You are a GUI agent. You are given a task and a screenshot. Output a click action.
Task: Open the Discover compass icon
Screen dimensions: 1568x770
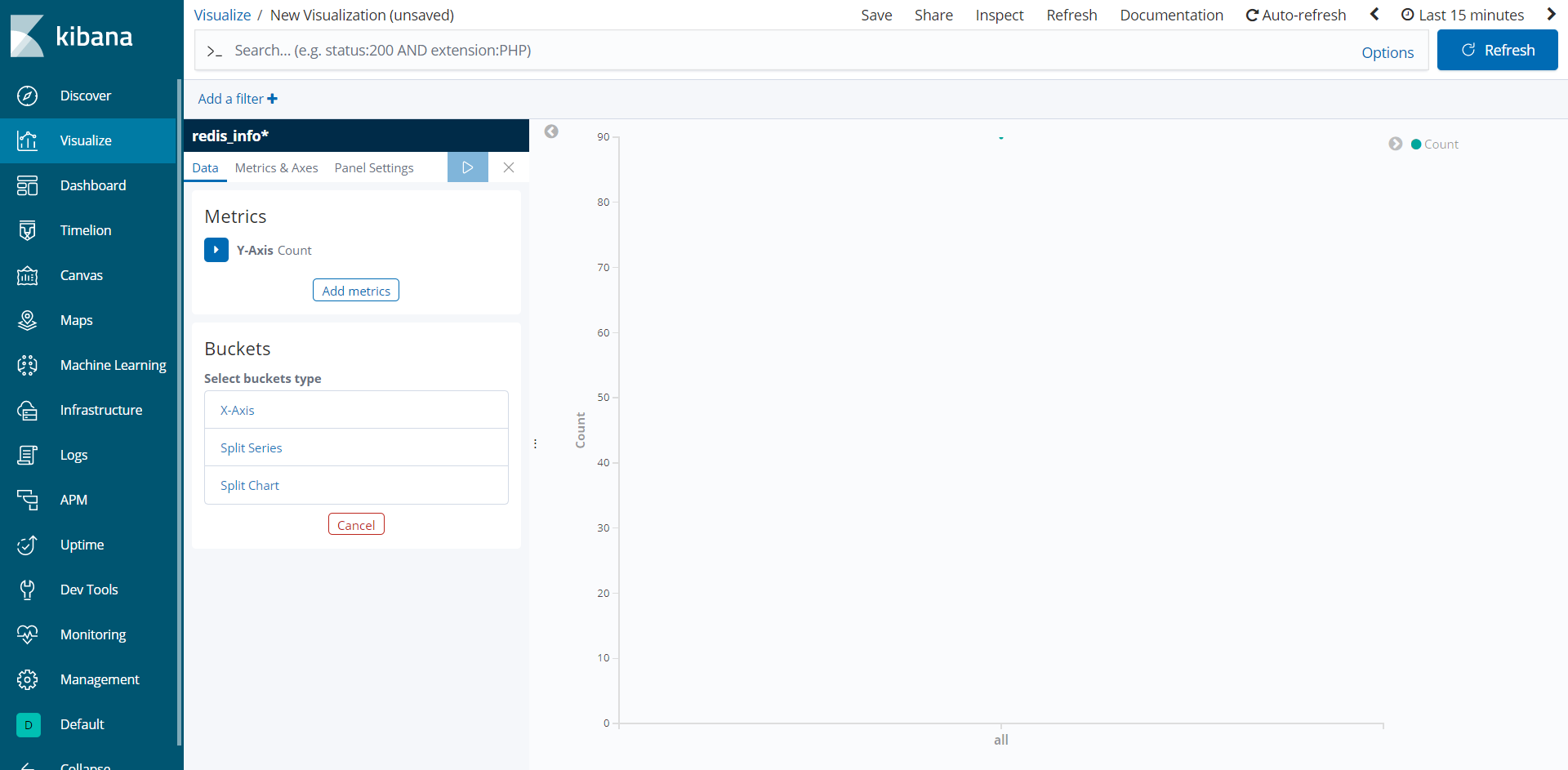coord(27,96)
